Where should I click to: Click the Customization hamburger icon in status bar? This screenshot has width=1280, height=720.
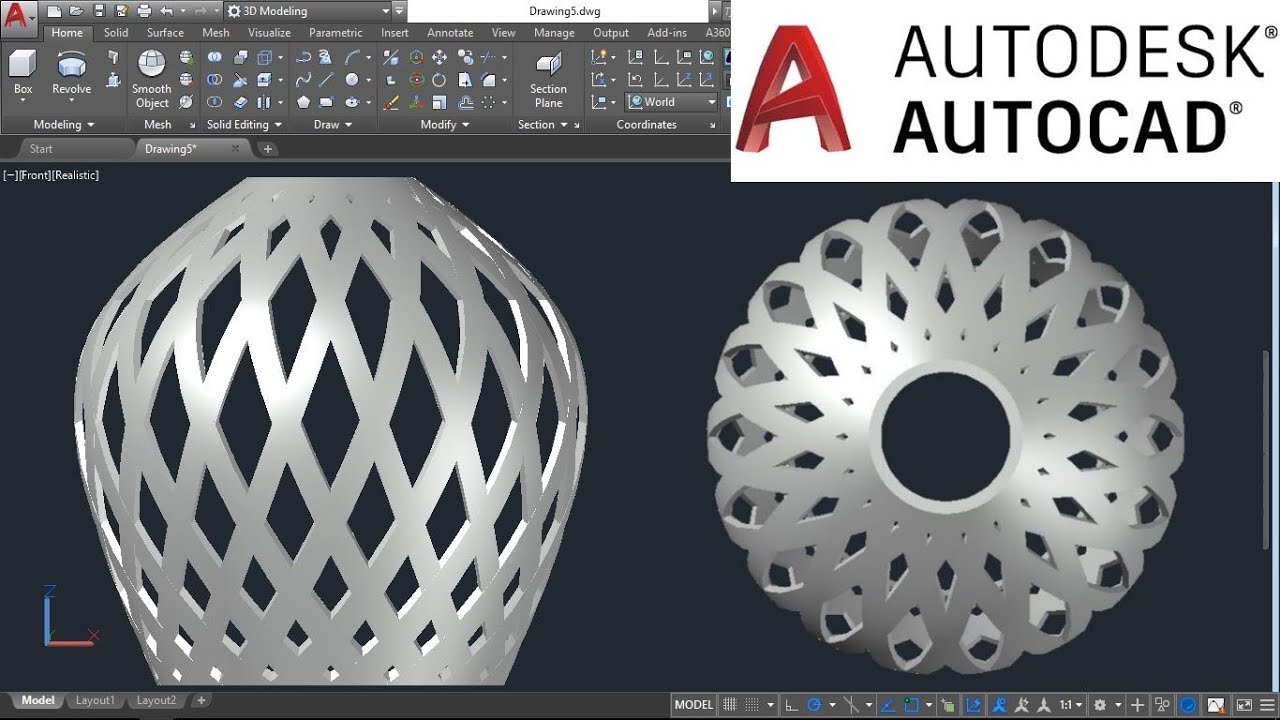click(x=1267, y=705)
